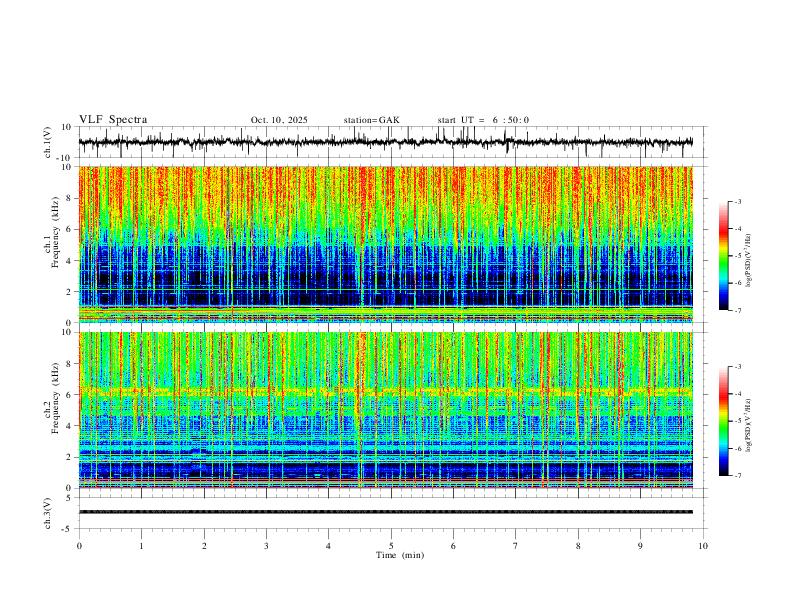Click the "-3" tick on upper colorbar
The height and width of the screenshot is (612, 792).
[x=738, y=201]
